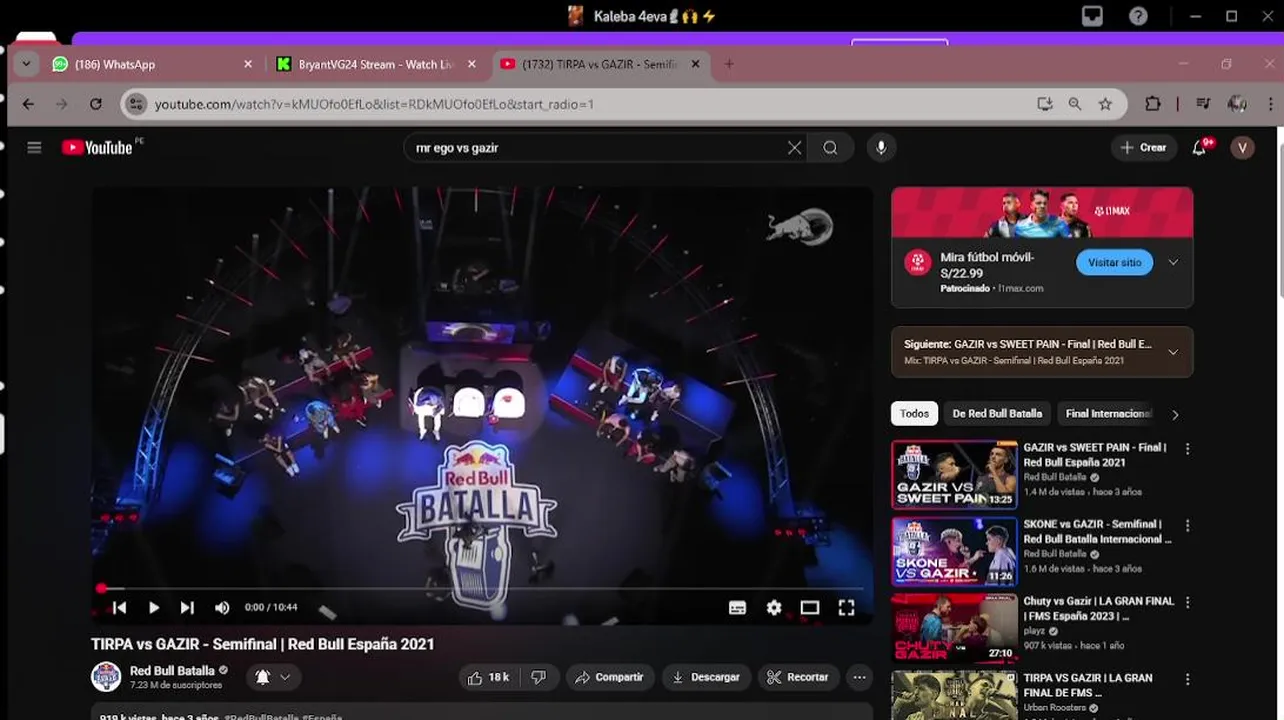Show more filter chips with right arrow
1284x720 pixels.
pyautogui.click(x=1175, y=414)
